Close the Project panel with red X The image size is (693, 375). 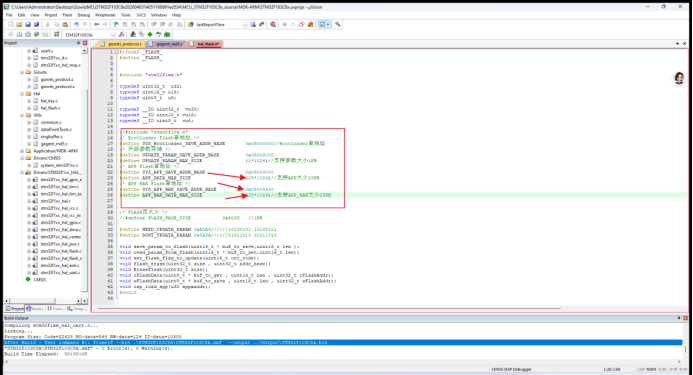coord(85,43)
